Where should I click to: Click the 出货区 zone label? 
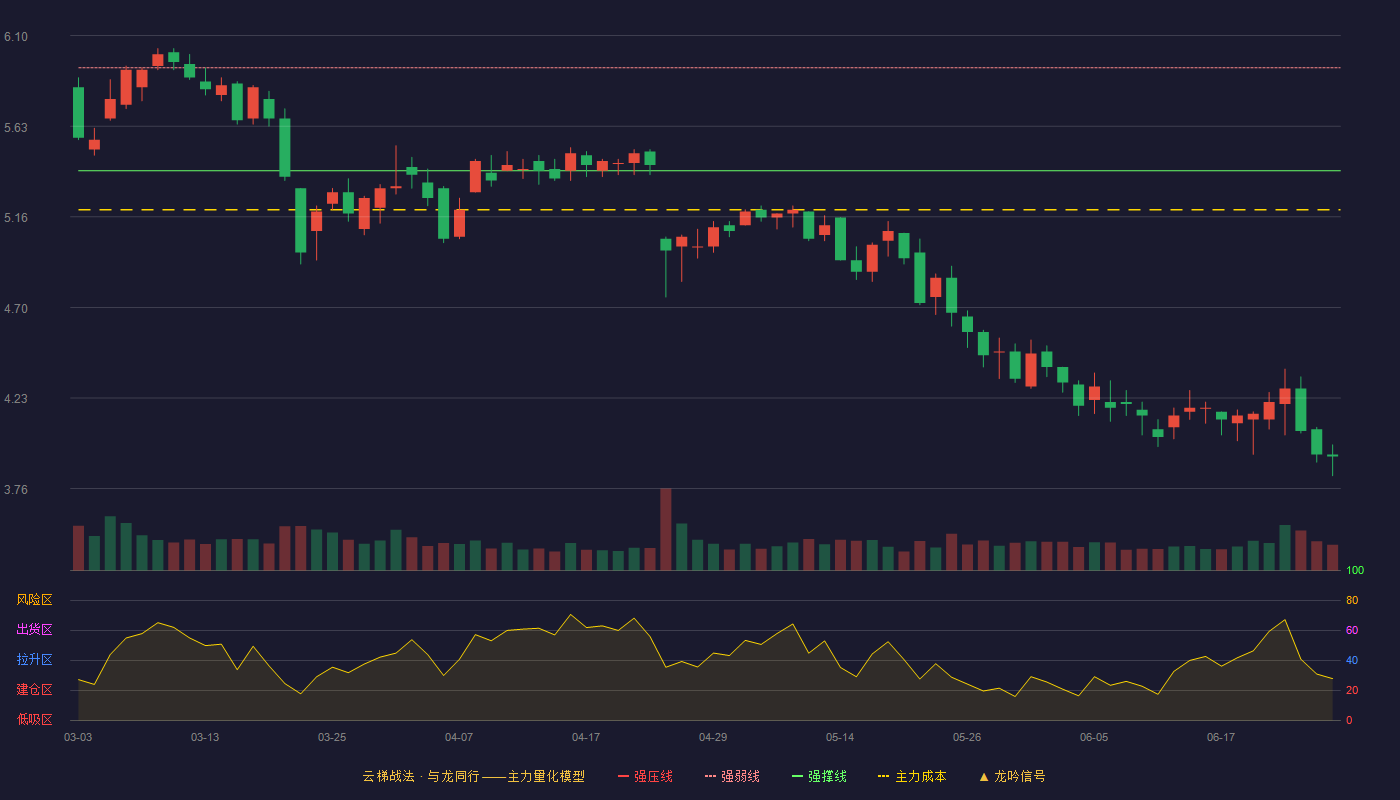coord(34,630)
